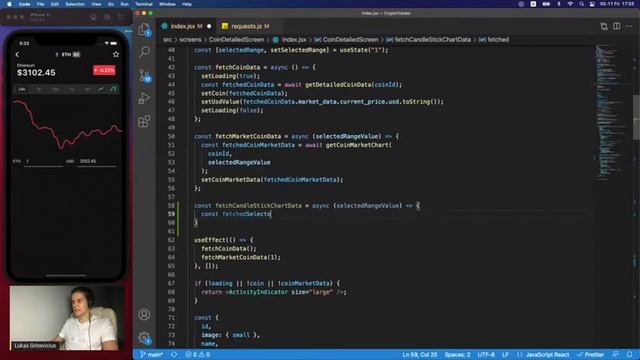Tap the line chart icon in simulator
Viewport: 640px width, 360px height.
pos(101,89)
